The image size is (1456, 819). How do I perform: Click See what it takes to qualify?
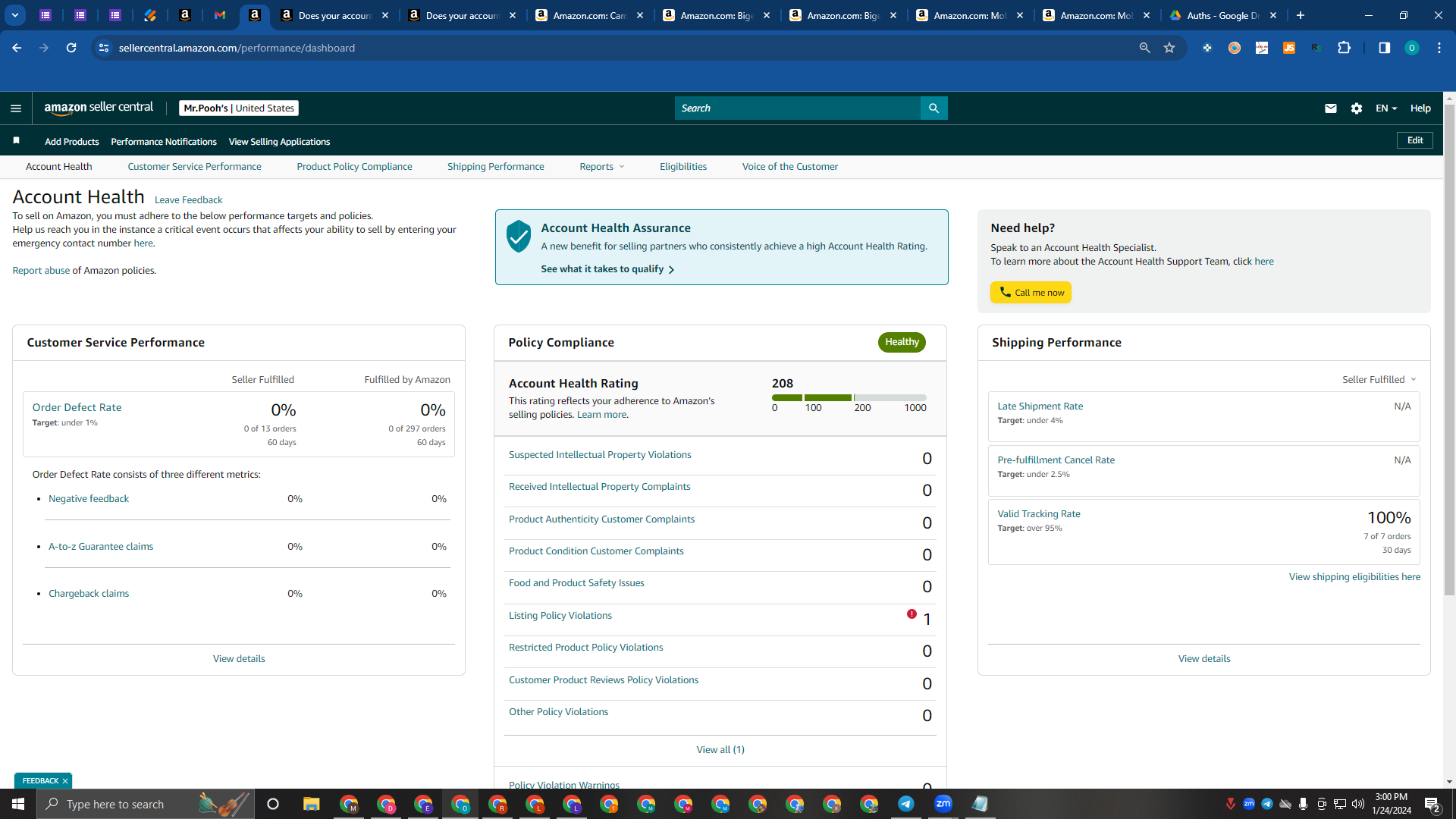click(607, 269)
